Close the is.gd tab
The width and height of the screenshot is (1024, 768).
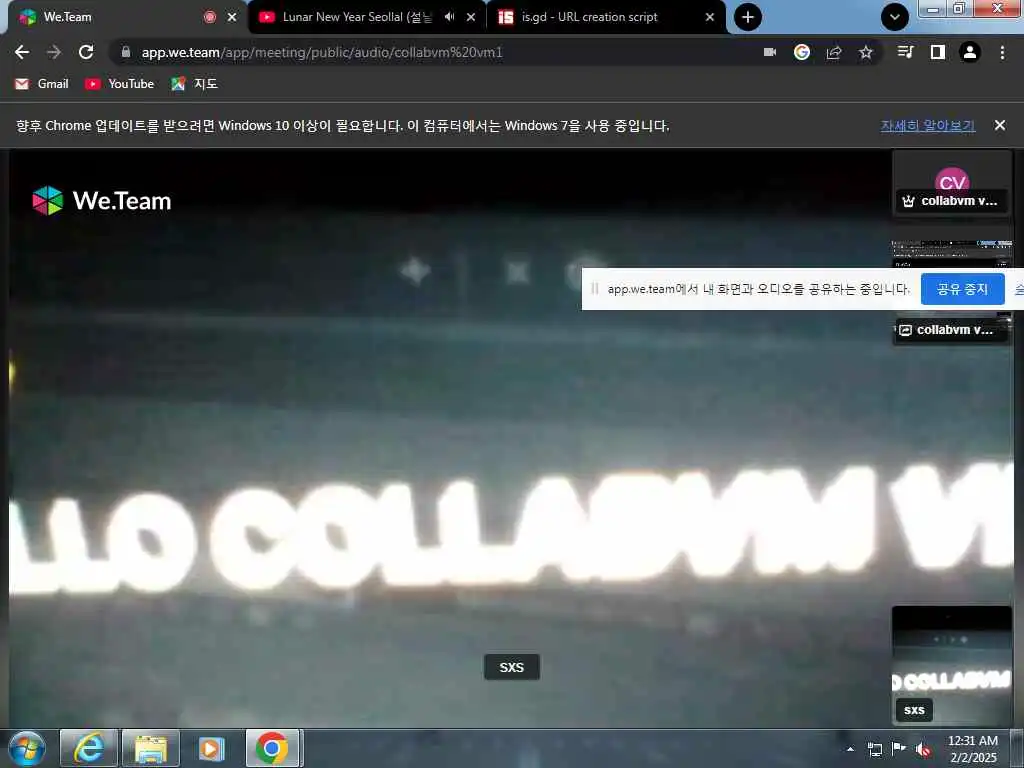[x=710, y=17]
